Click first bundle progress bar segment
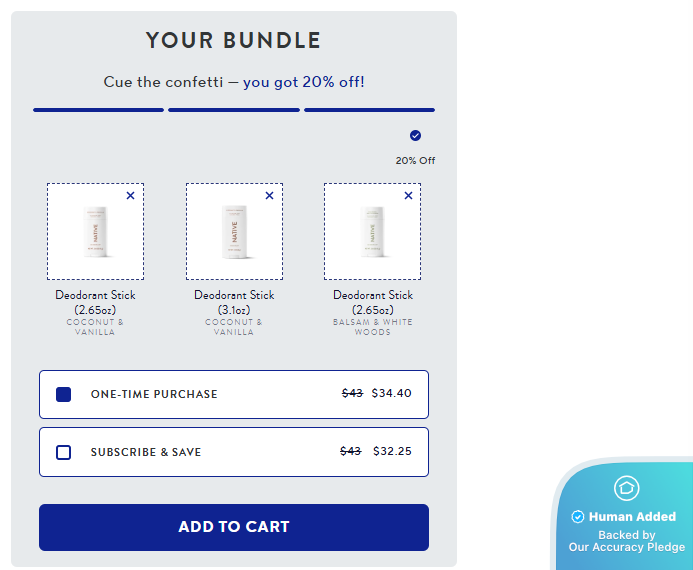The image size is (693, 570). (98, 110)
